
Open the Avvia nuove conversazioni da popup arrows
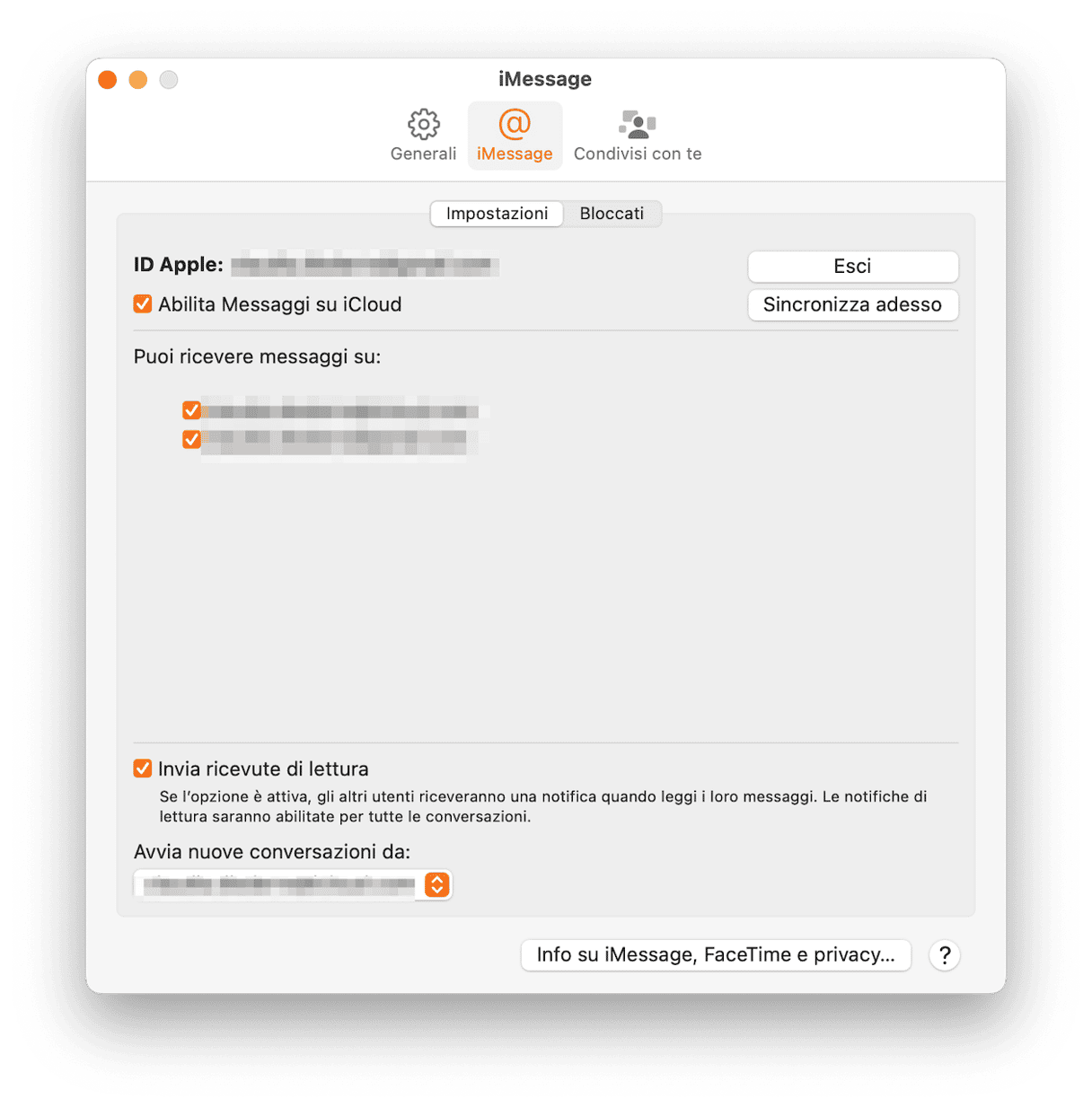click(x=437, y=884)
